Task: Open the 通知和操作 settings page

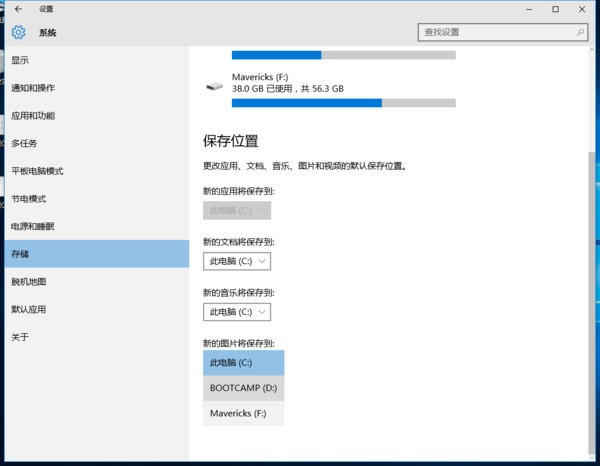Action: [33, 88]
